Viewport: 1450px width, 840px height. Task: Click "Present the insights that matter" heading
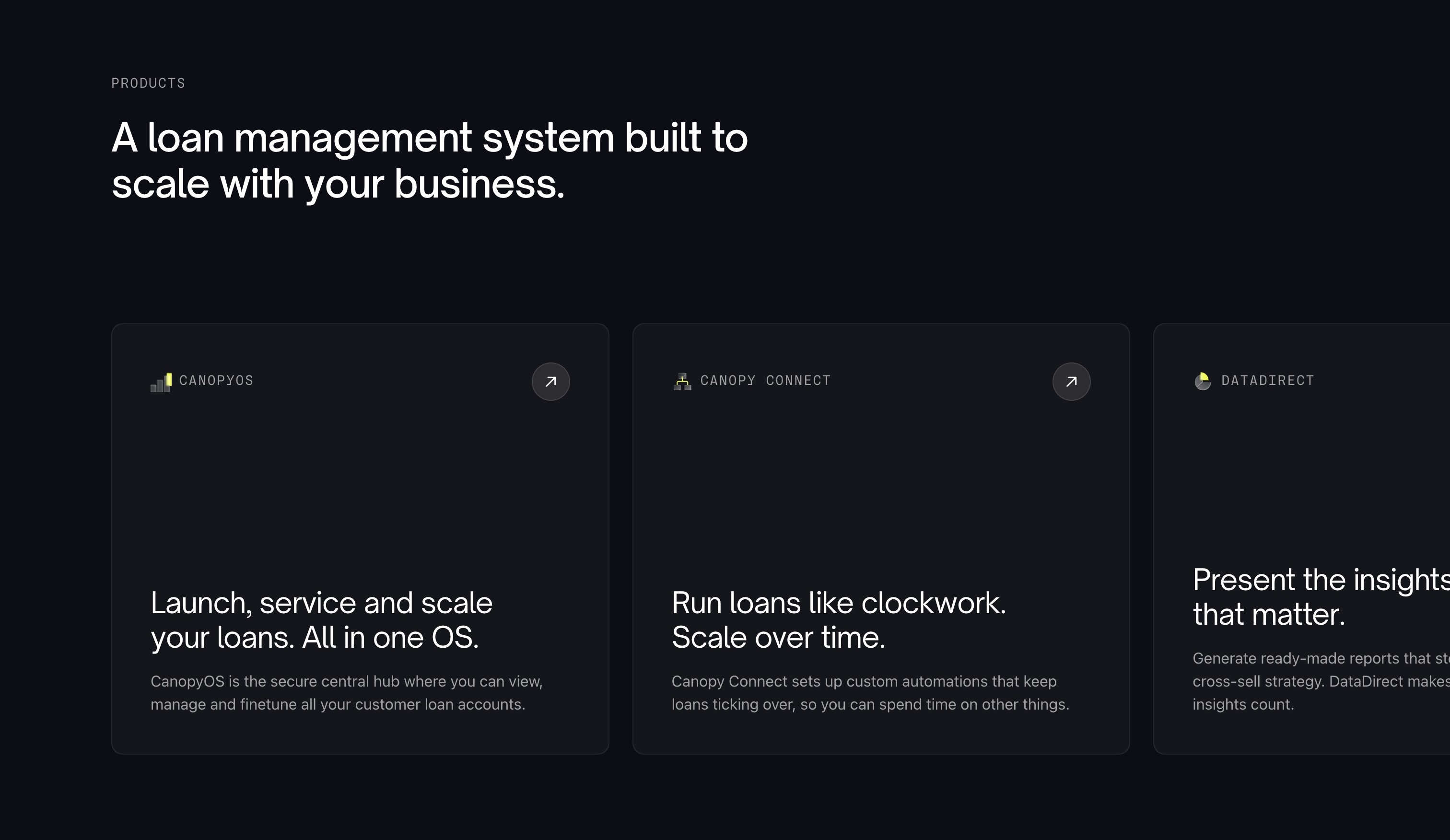[1321, 596]
